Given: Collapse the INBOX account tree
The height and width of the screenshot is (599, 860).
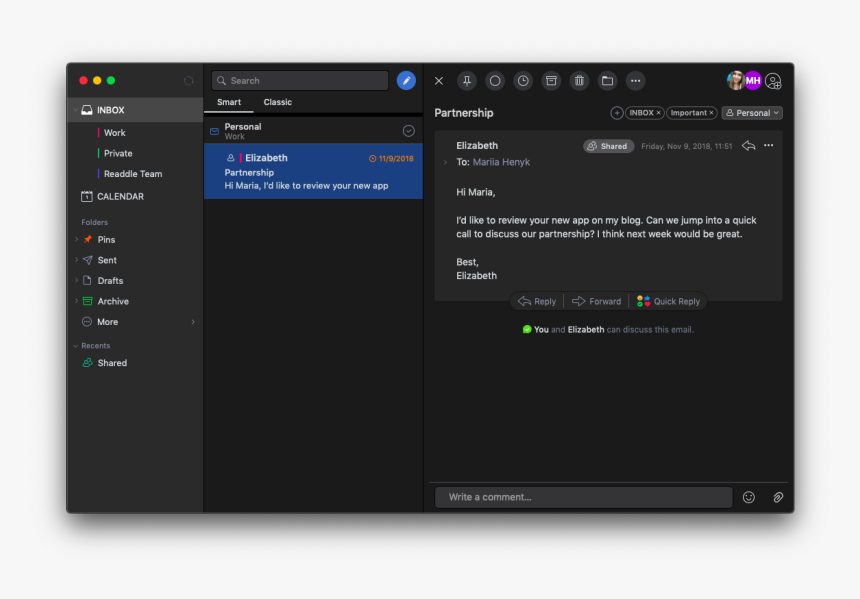Looking at the screenshot, I should 75,110.
